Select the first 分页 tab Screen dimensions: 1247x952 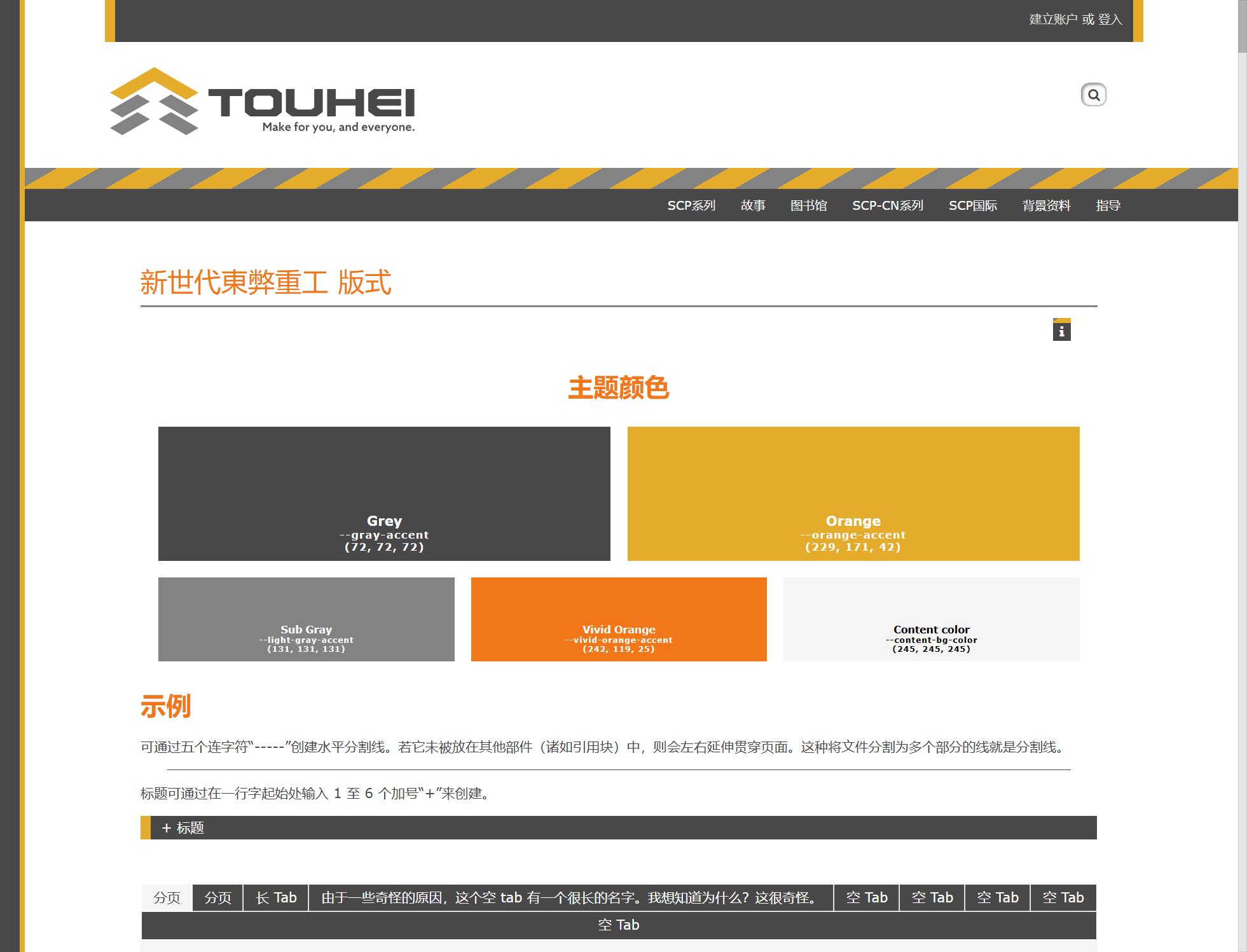(167, 897)
